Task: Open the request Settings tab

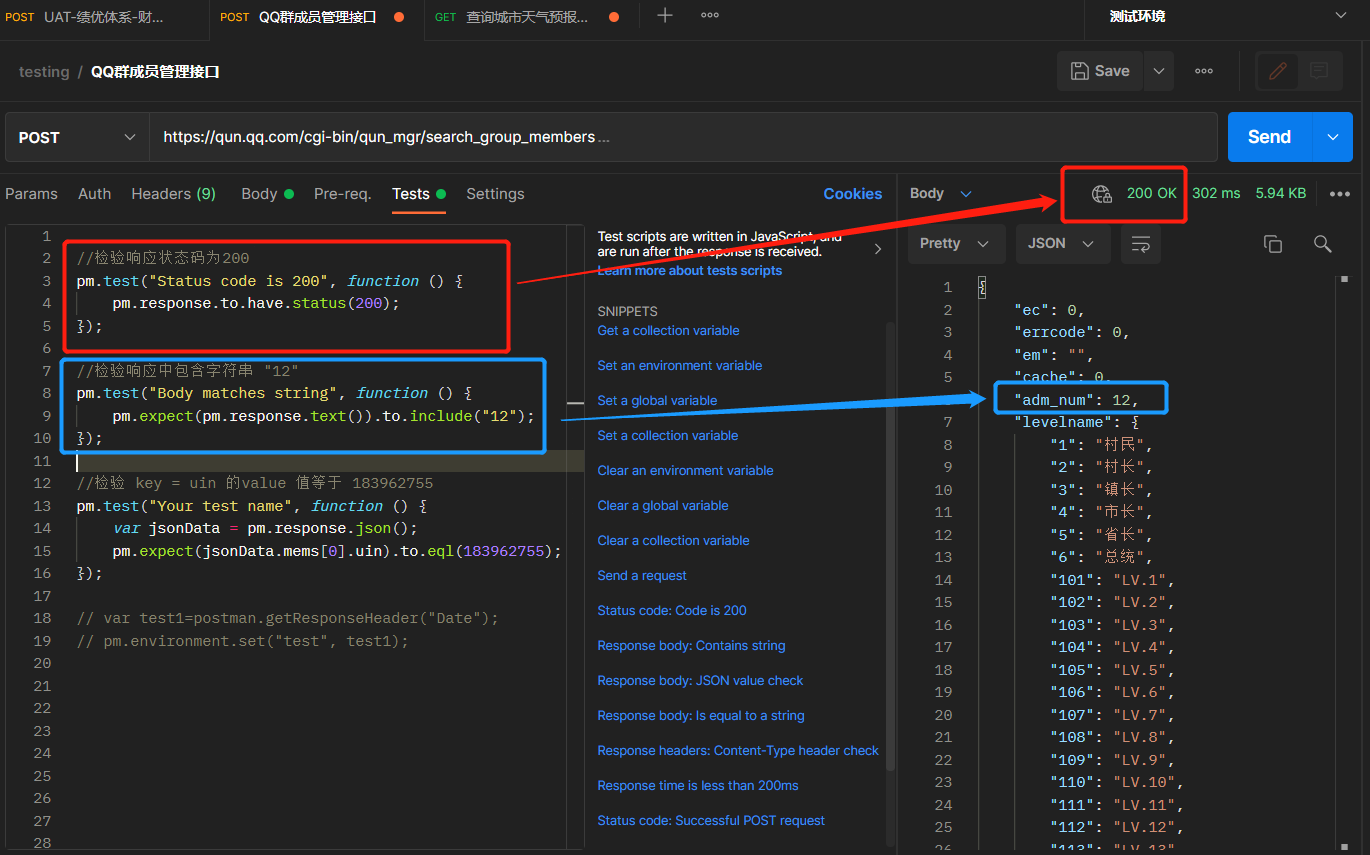Action: coord(495,194)
